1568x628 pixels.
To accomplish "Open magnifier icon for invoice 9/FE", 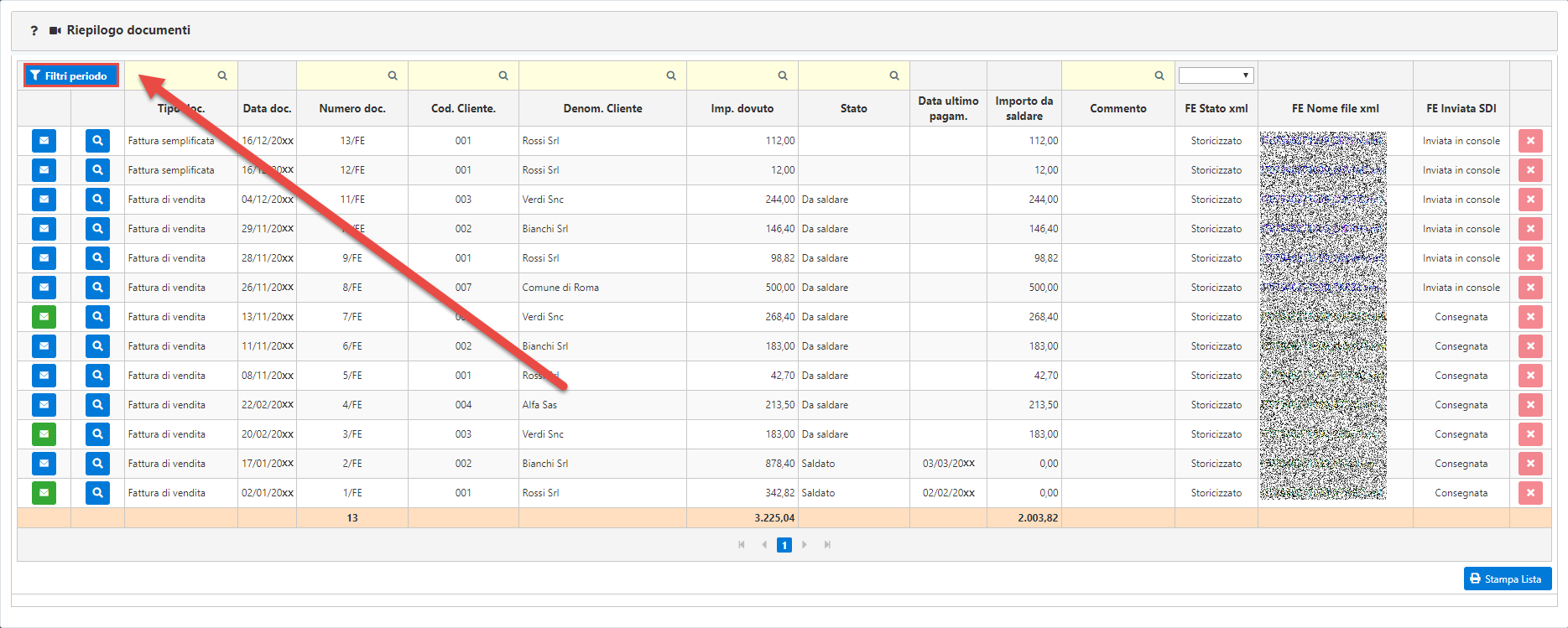I will 97,258.
